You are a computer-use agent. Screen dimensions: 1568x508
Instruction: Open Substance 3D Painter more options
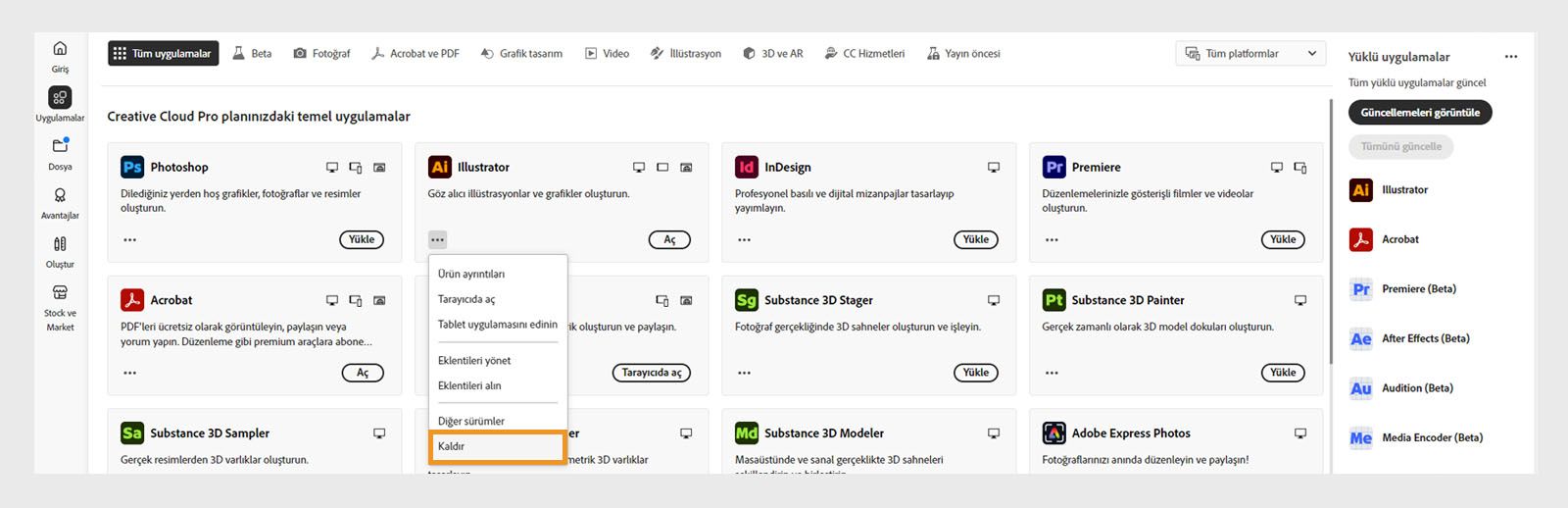pyautogui.click(x=1052, y=373)
